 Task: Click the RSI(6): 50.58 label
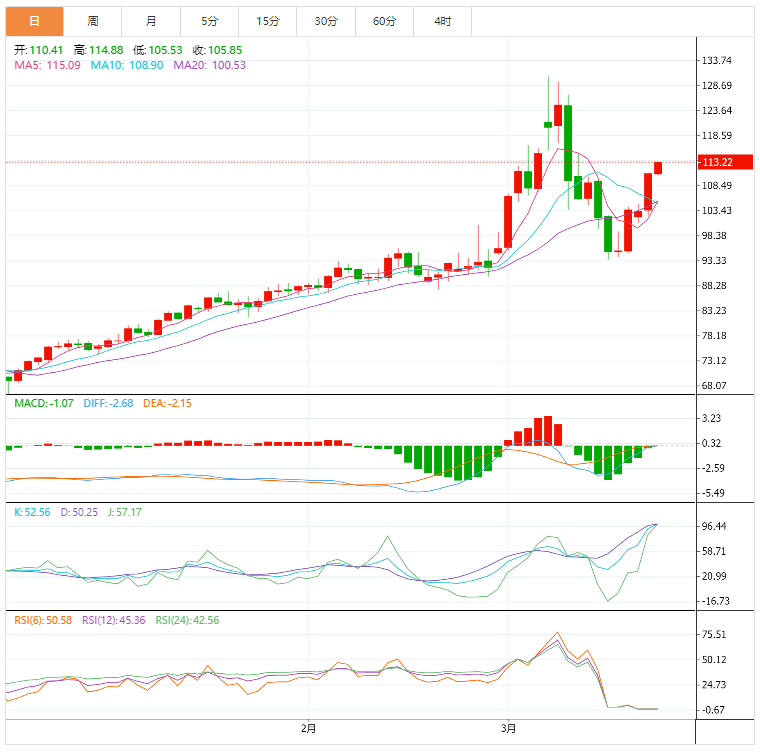coord(43,621)
